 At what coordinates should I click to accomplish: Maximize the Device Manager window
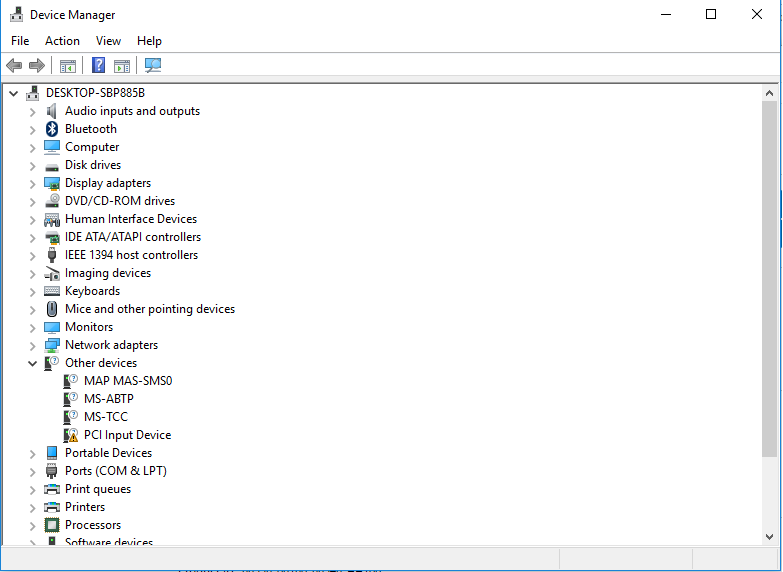[x=711, y=14]
